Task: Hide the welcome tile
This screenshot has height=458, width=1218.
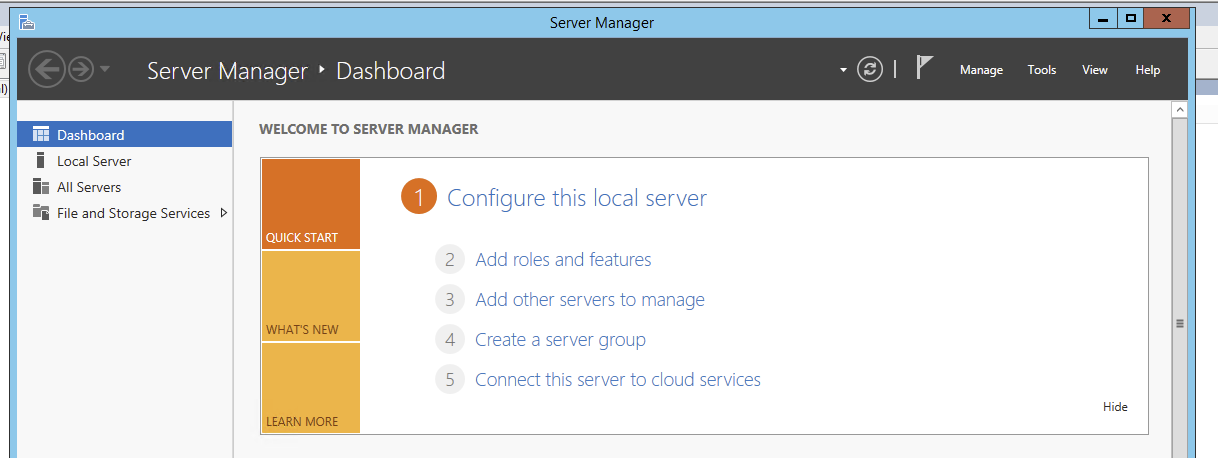Action: tap(1115, 407)
